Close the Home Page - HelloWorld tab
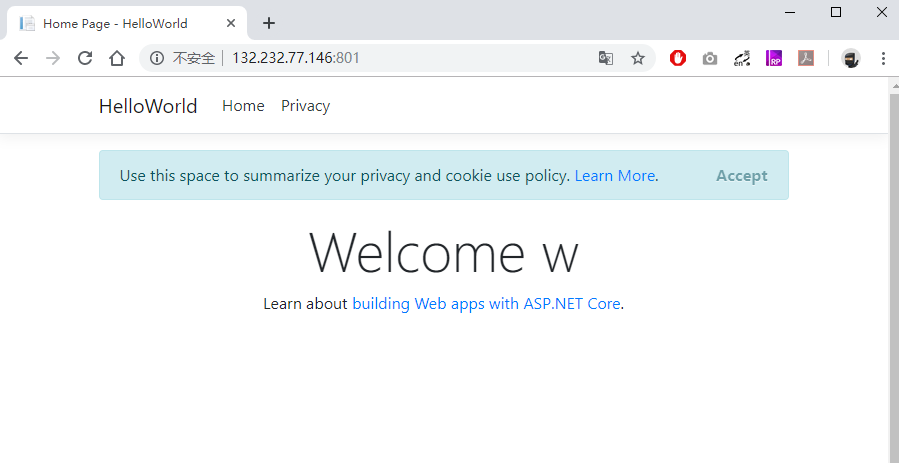This screenshot has height=463, width=899. pos(230,23)
